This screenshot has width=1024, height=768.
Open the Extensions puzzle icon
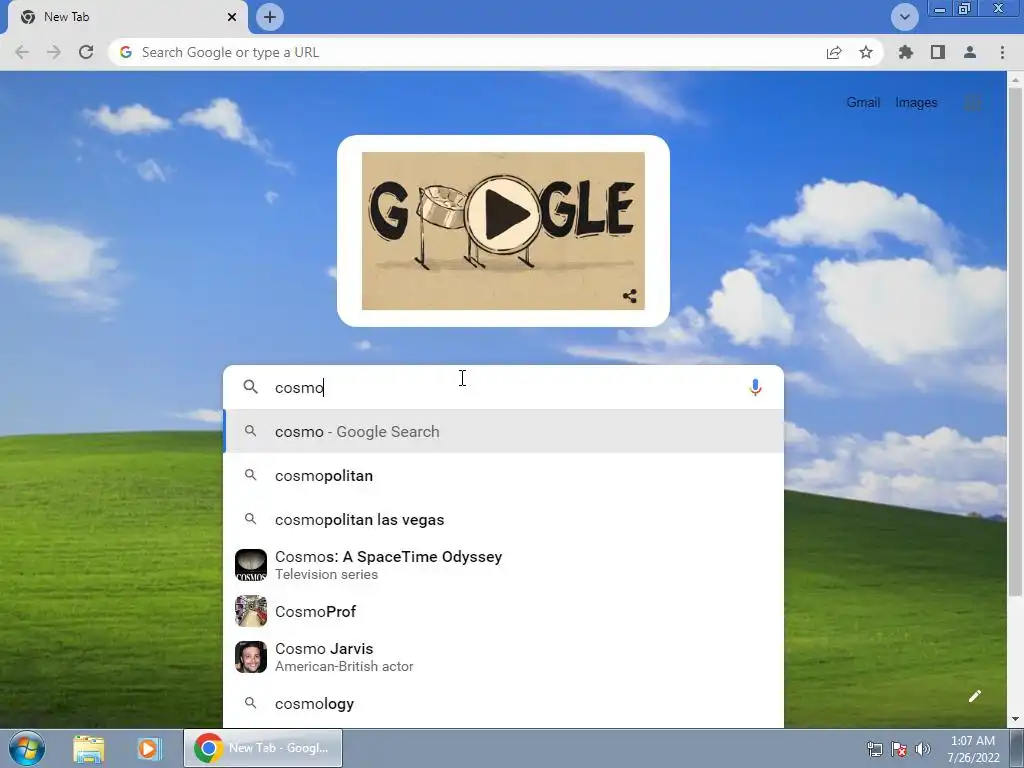pos(906,52)
